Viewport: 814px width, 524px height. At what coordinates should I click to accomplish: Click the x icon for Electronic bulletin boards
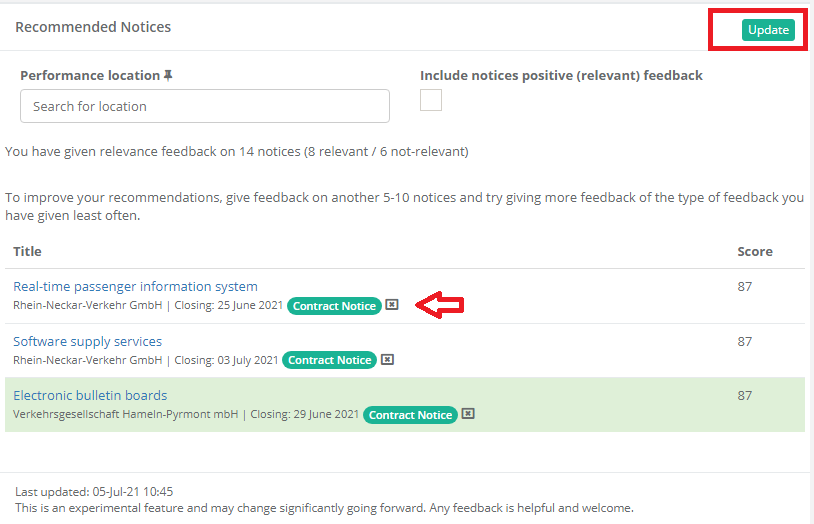[468, 414]
